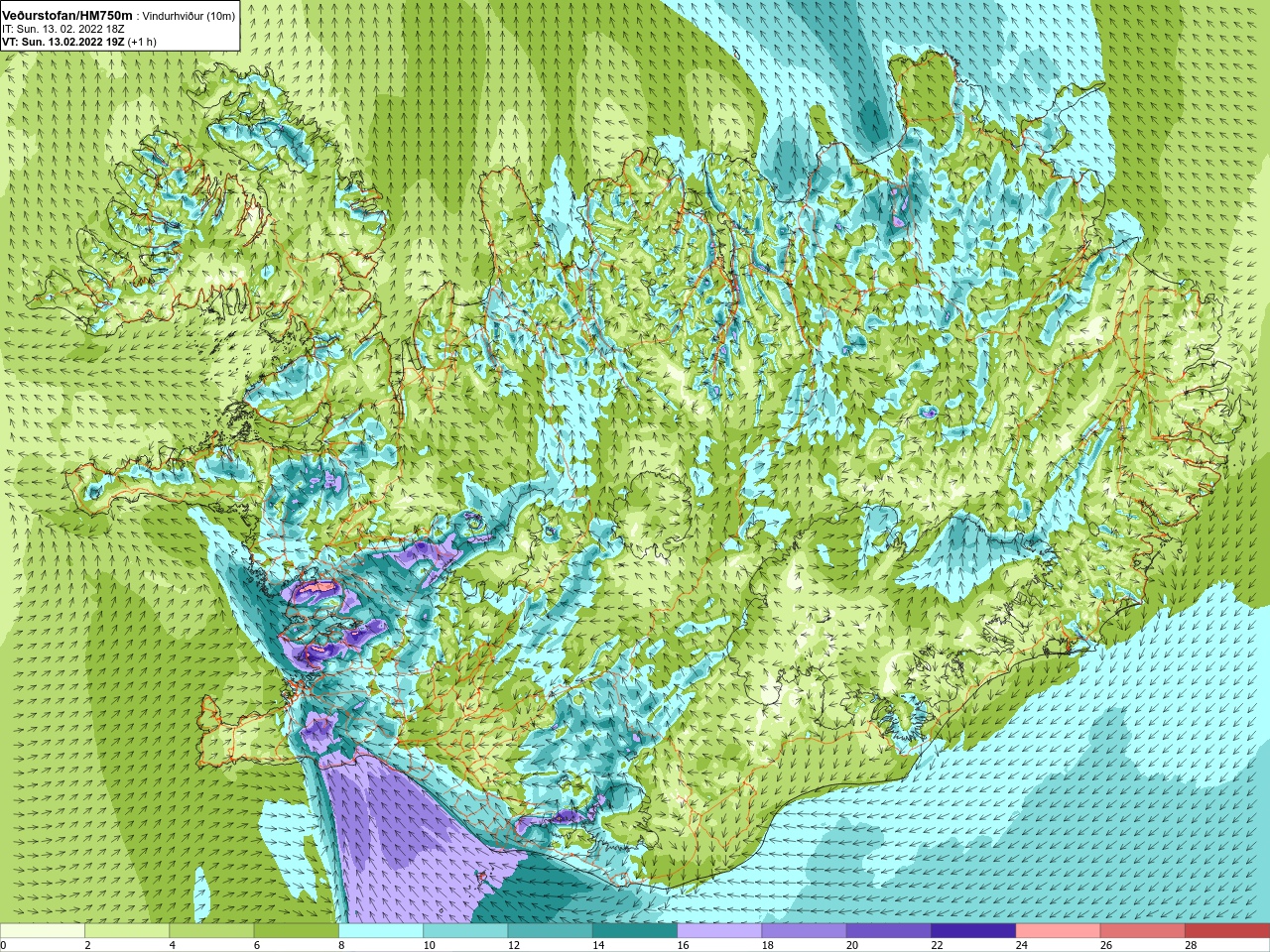
Task: Click the legend tick label '4'
Action: coord(172,945)
